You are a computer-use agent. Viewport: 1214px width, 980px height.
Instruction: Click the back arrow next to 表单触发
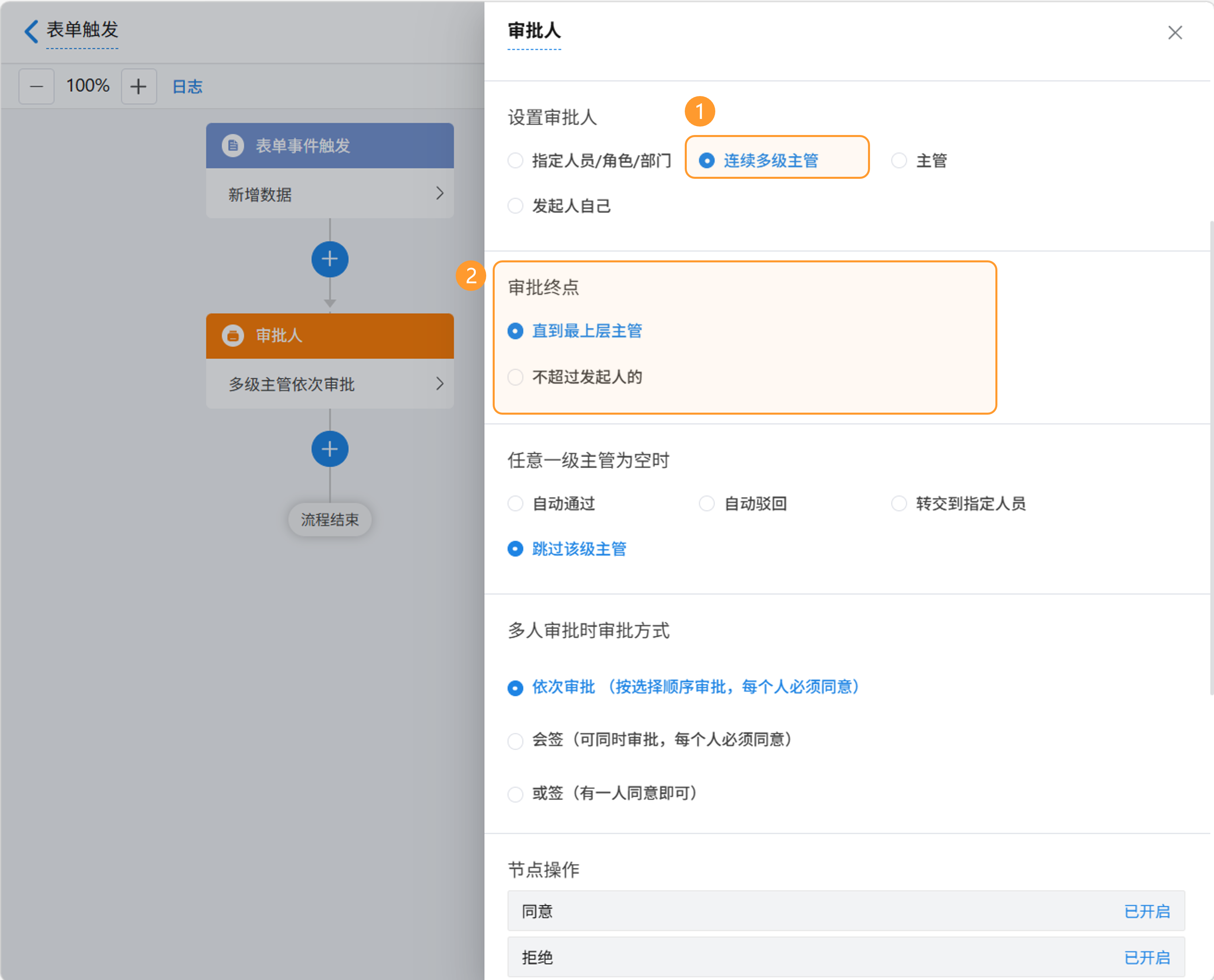(32, 31)
